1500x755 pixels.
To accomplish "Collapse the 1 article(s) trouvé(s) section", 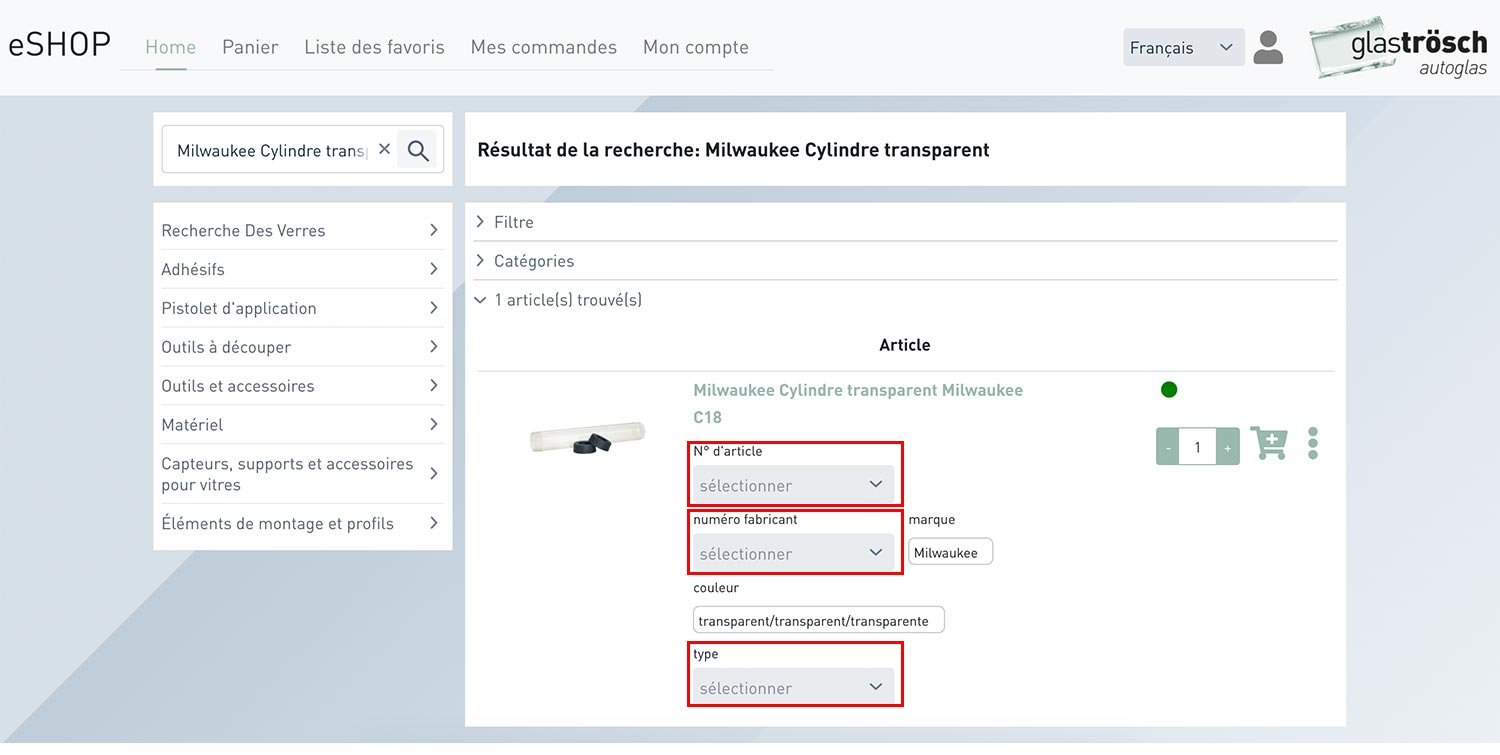I will tap(905, 300).
